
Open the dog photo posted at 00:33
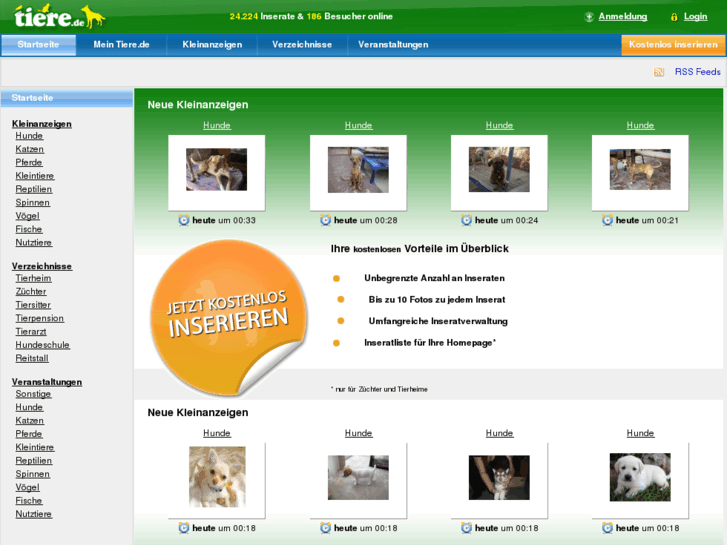click(x=217, y=170)
